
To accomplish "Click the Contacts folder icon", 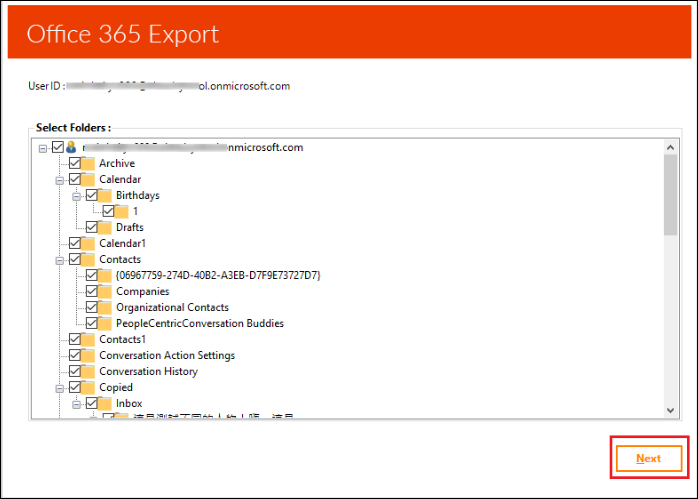I will point(88,260).
